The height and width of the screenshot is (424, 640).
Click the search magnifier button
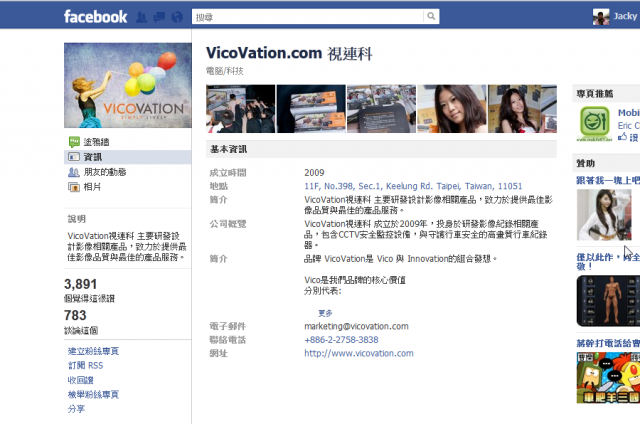tap(431, 16)
